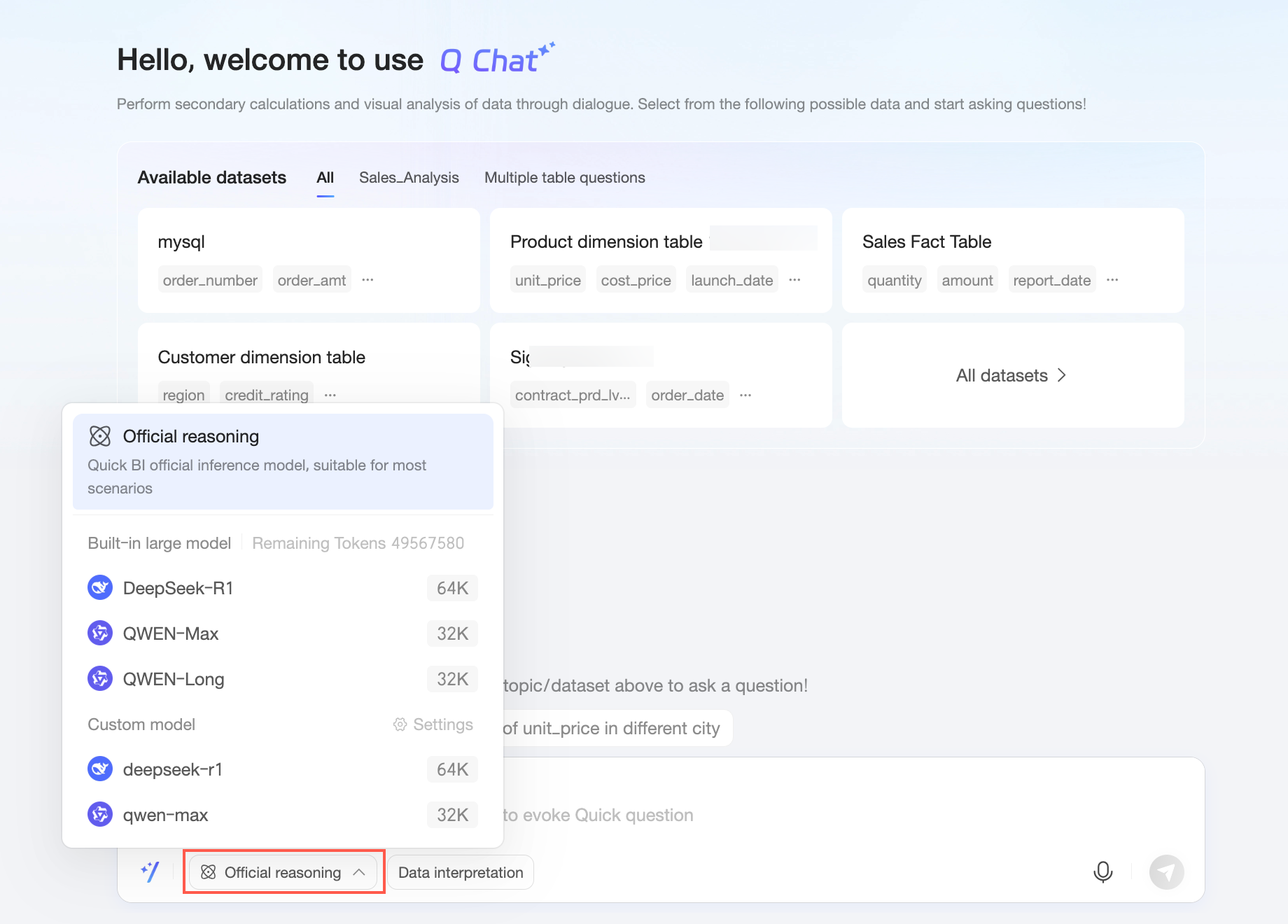Select the mysql dataset card
Screen dimensions: 1288x924
click(309, 260)
